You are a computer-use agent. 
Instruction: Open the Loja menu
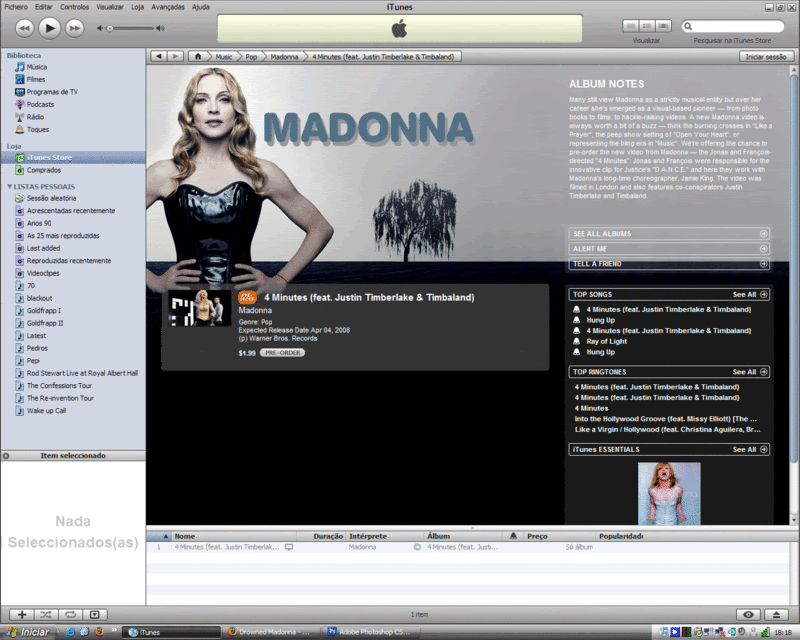137,7
